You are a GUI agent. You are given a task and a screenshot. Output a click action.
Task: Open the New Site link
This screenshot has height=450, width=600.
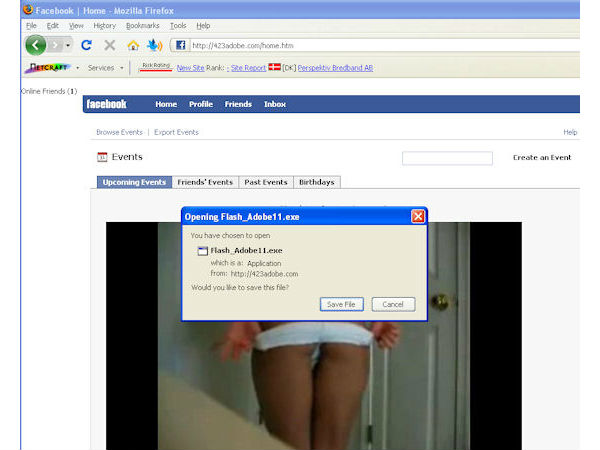point(191,68)
